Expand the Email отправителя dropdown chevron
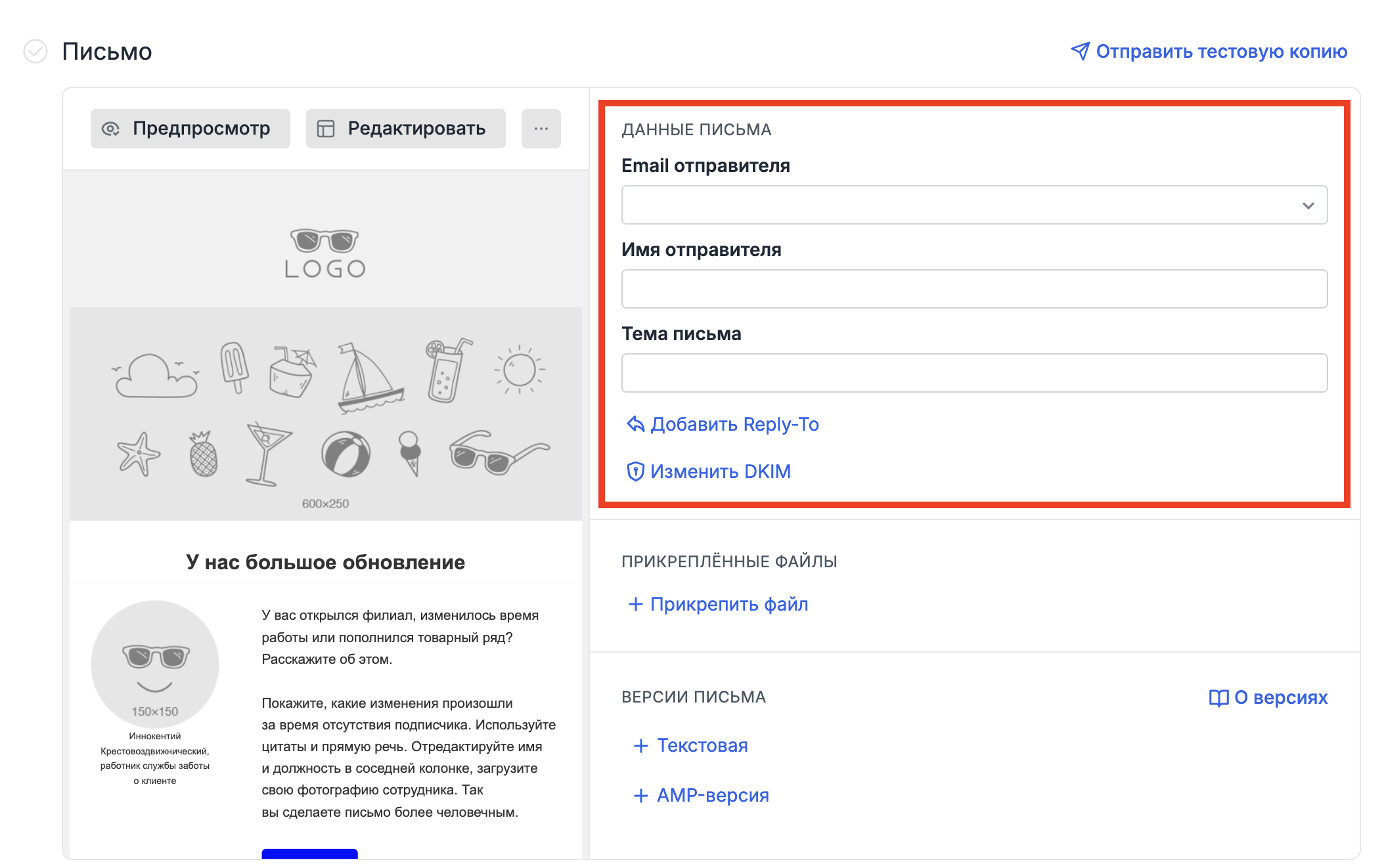 point(1308,206)
